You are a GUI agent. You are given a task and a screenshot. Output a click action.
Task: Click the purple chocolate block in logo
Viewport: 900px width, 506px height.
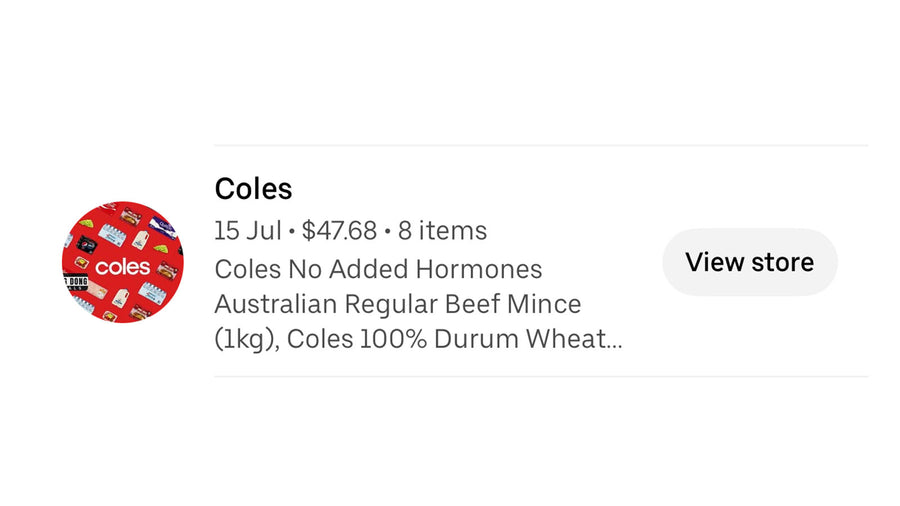(x=163, y=227)
